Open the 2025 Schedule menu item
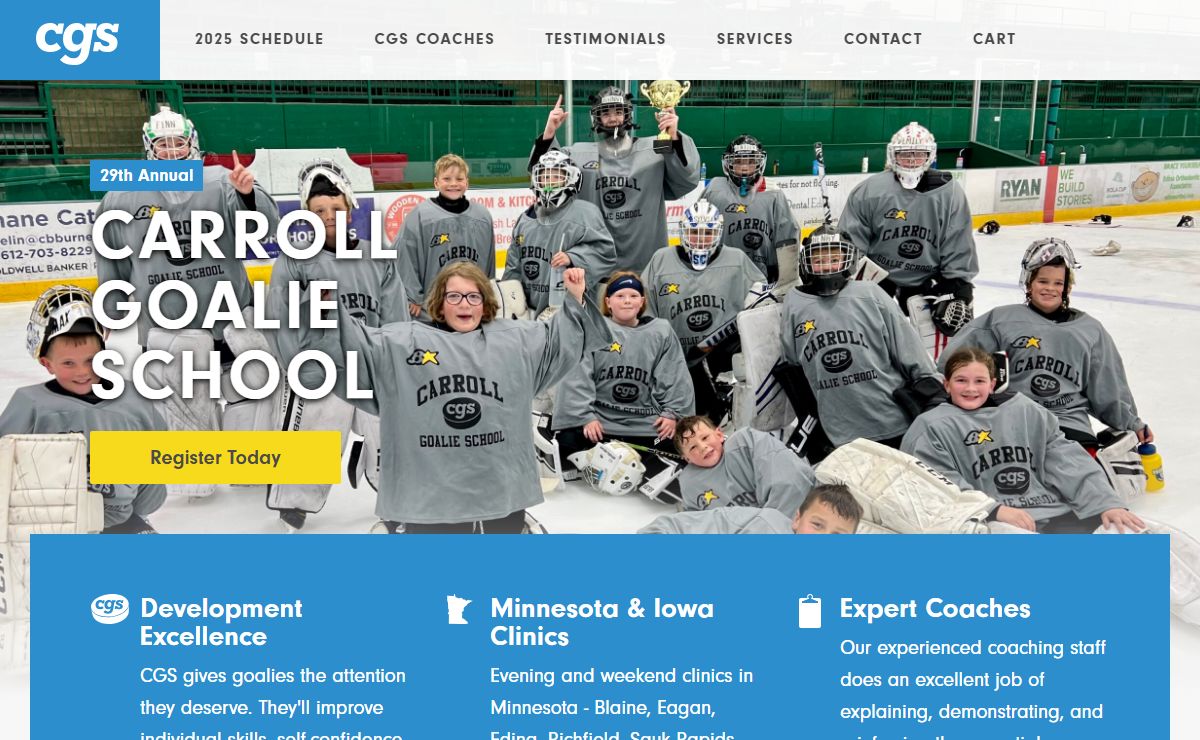 259,39
